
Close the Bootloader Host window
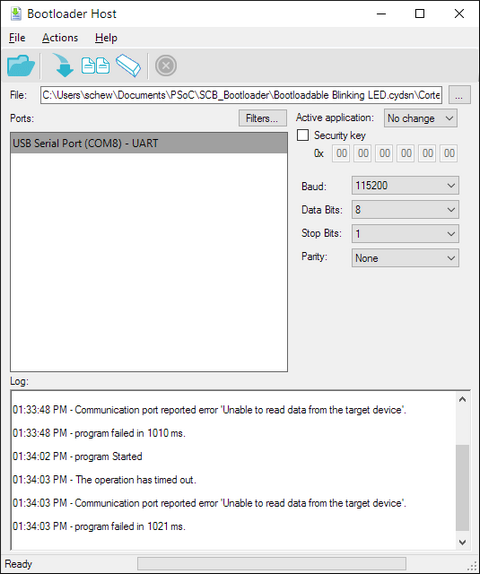tap(459, 14)
